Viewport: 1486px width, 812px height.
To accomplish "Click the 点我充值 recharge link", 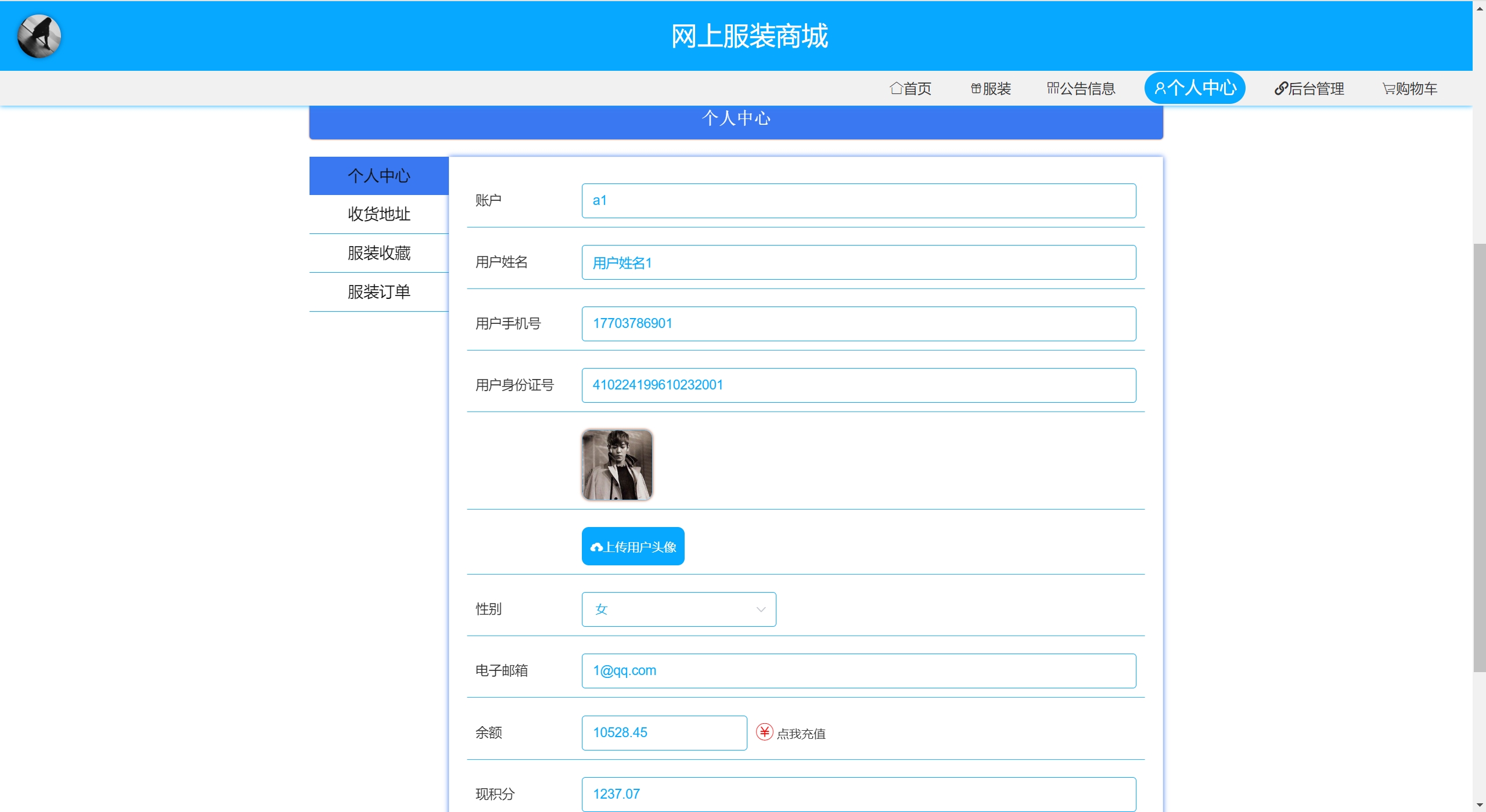I will (801, 734).
